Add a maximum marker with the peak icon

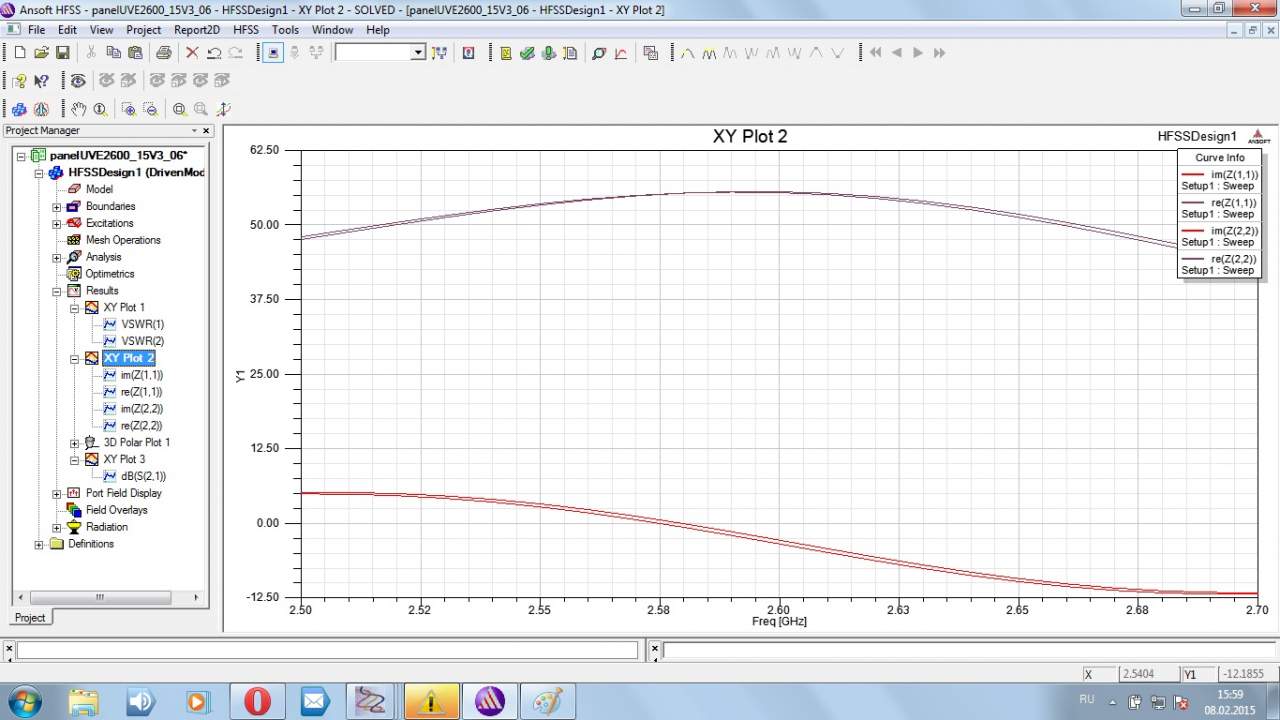point(687,53)
